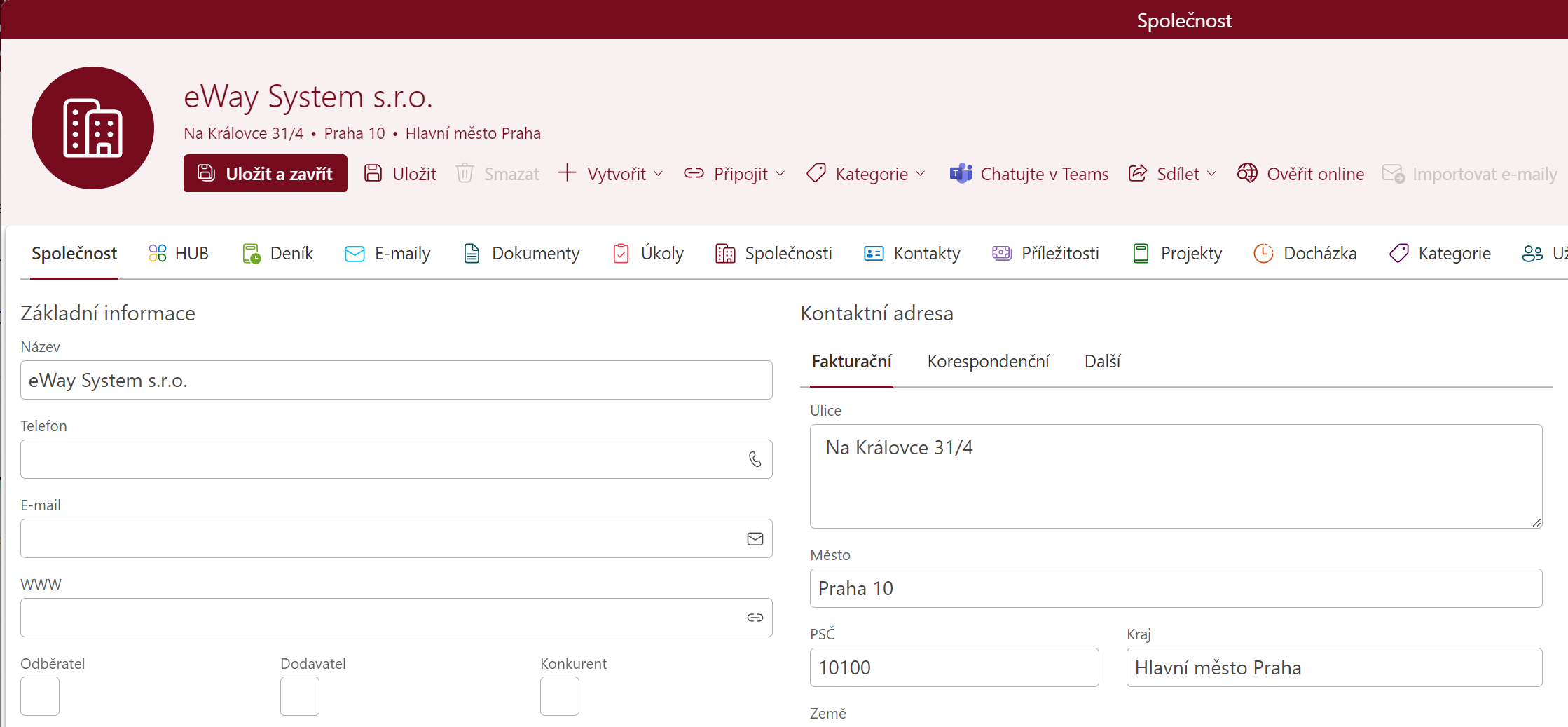Click the E-maily envelope tab icon
This screenshot has width=1568, height=727.
[355, 254]
